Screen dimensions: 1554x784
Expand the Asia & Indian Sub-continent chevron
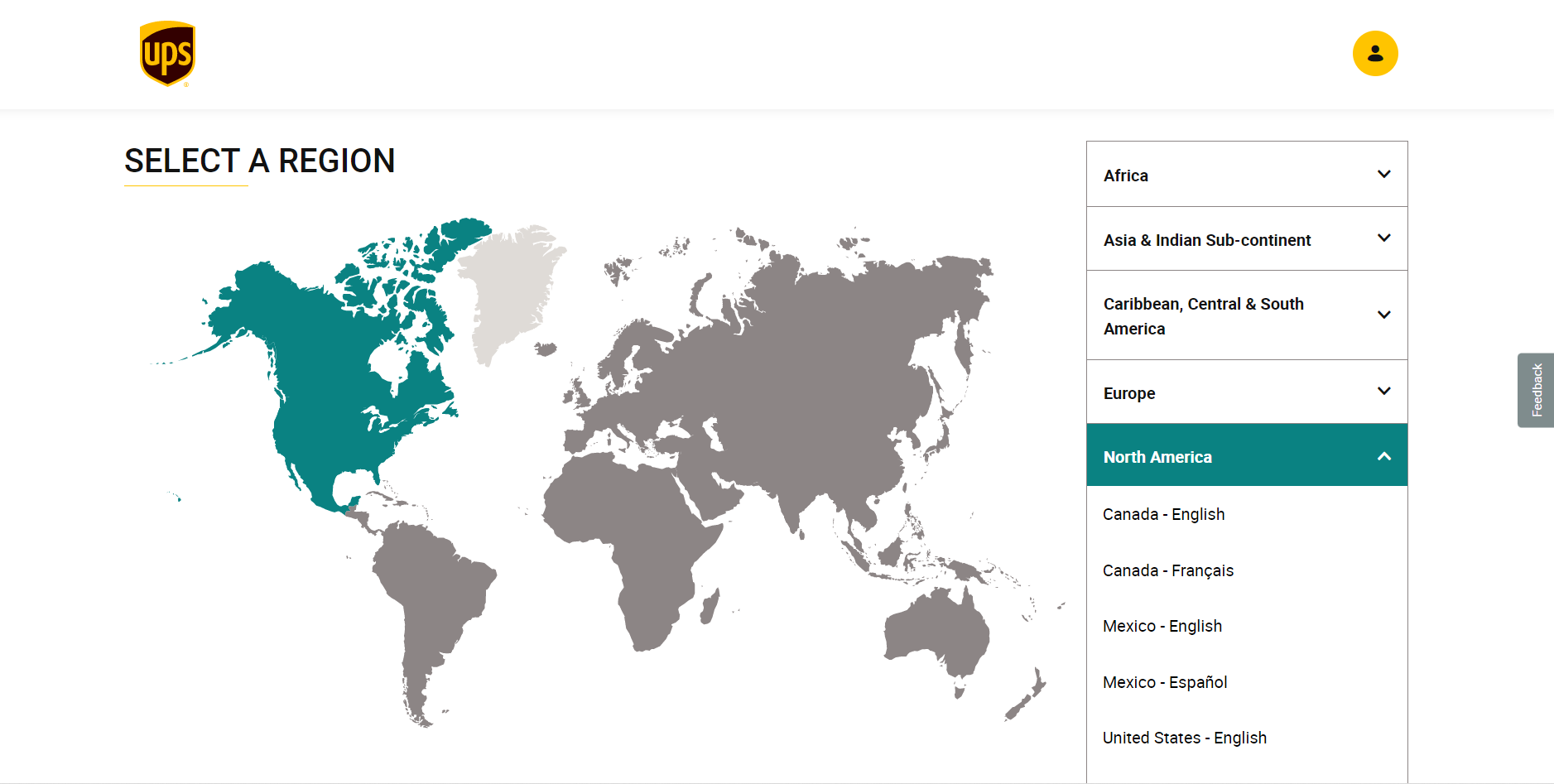[x=1383, y=238]
